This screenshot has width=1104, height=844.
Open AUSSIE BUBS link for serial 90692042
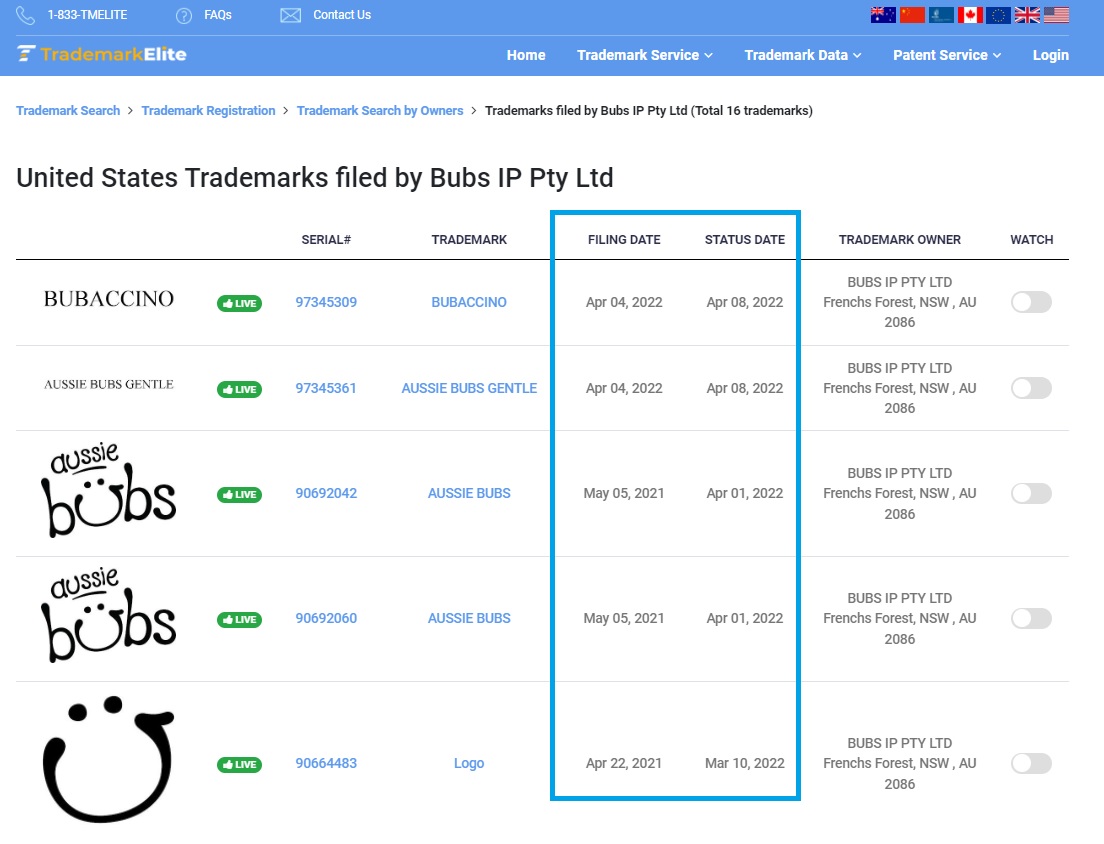coord(469,493)
